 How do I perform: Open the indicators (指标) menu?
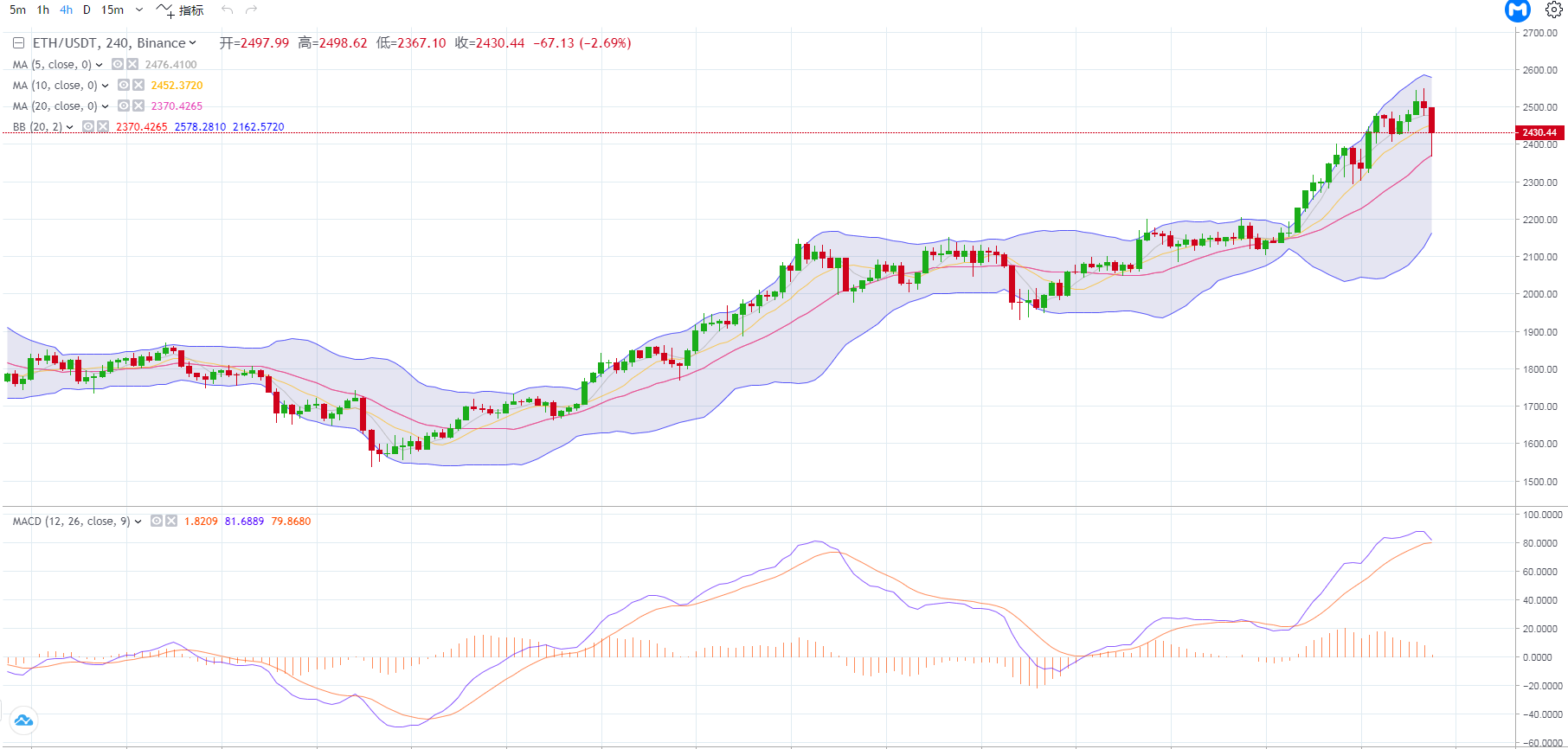(180, 10)
